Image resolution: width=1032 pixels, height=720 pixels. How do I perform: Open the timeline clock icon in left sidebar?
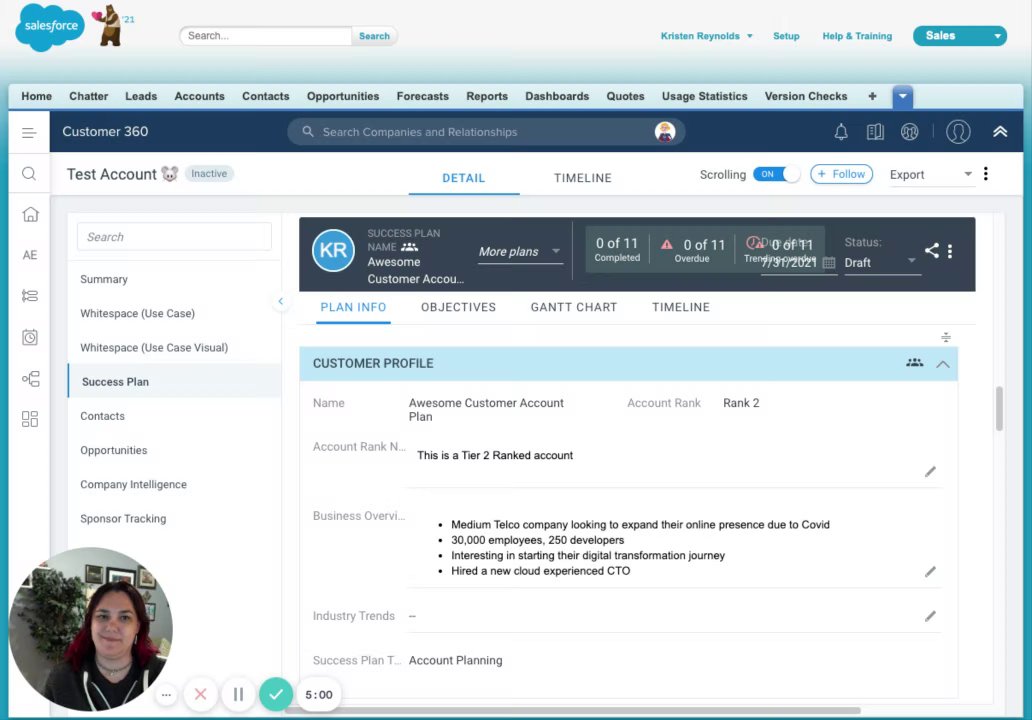pos(30,337)
